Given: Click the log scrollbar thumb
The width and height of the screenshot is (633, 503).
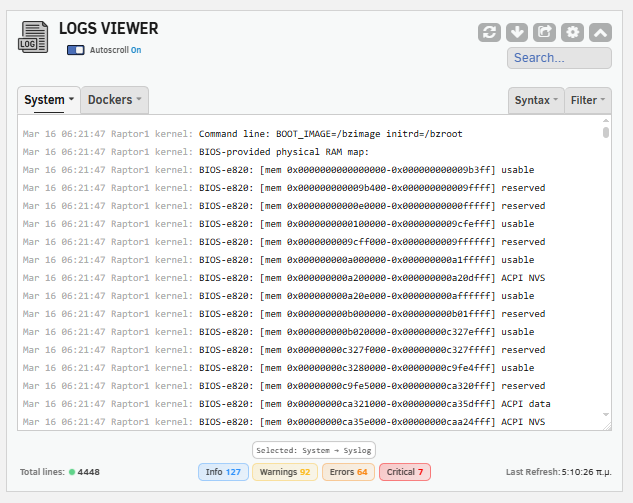Looking at the screenshot, I should [606, 132].
